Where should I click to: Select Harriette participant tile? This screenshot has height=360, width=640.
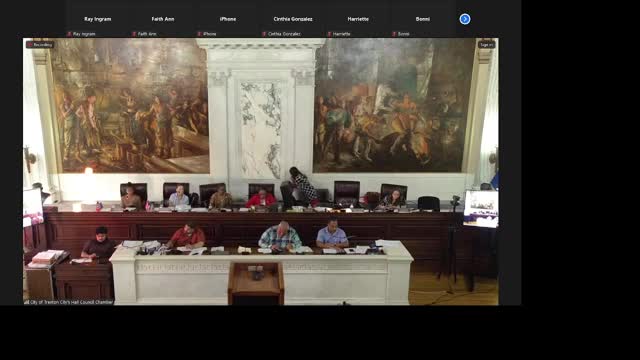click(x=358, y=19)
